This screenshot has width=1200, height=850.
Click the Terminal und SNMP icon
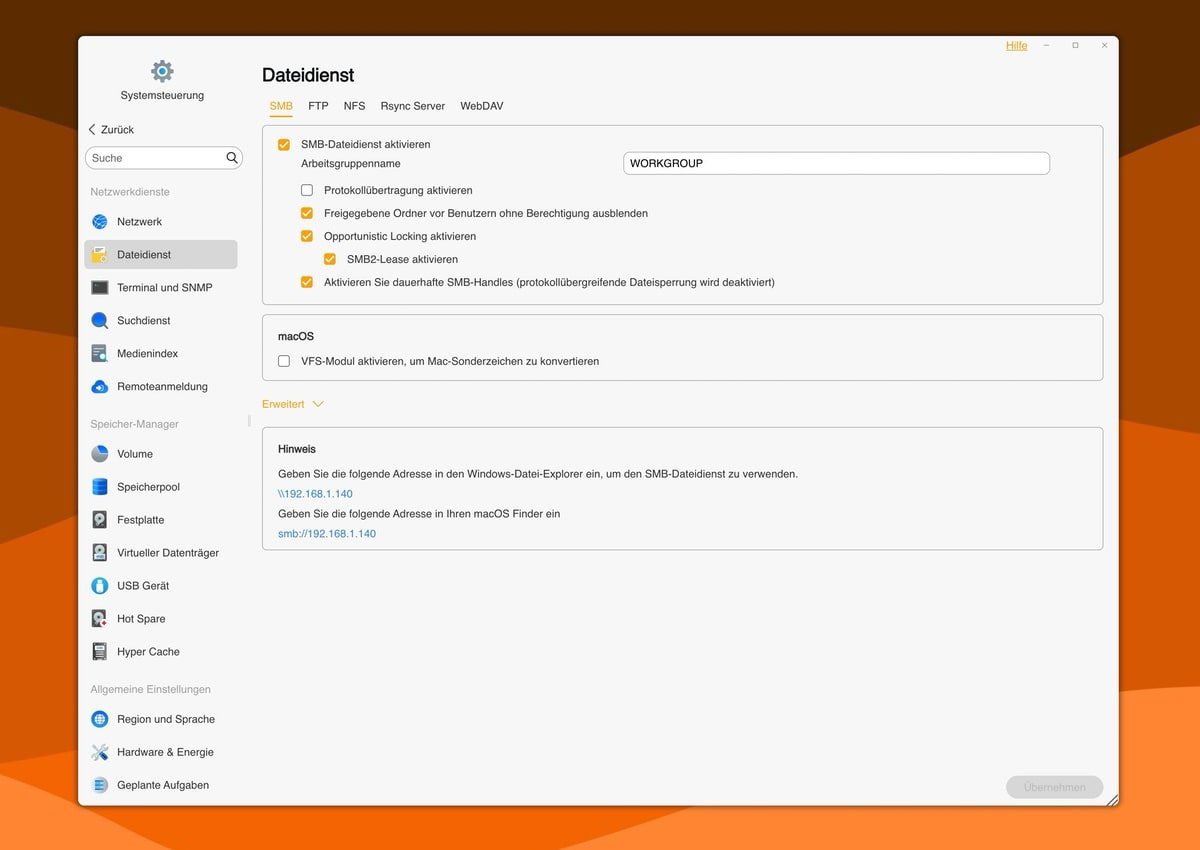[100, 288]
